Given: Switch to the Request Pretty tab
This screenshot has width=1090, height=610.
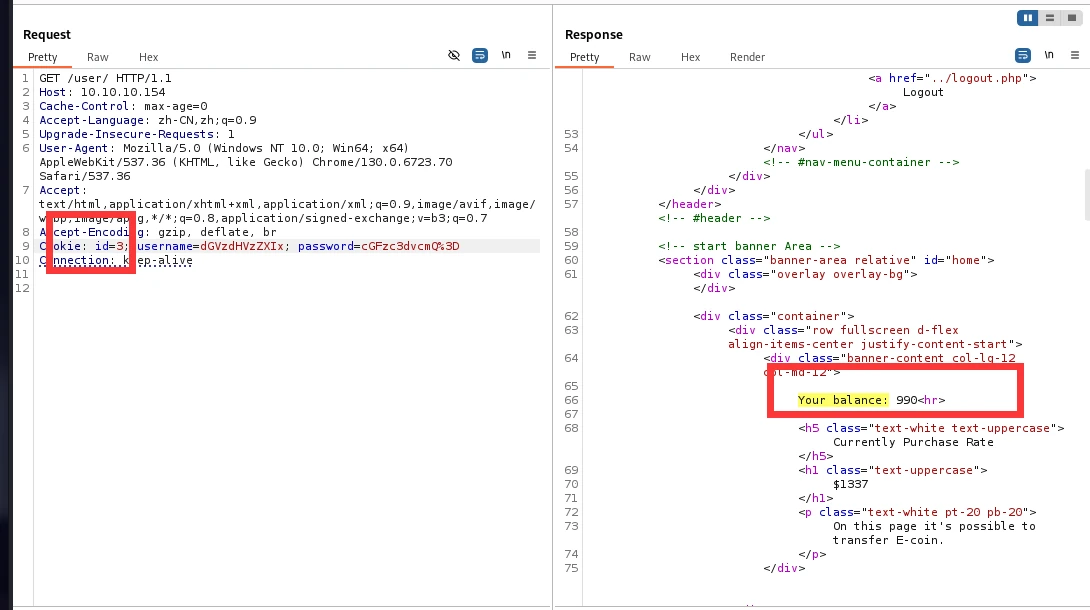Looking at the screenshot, I should tap(42, 57).
